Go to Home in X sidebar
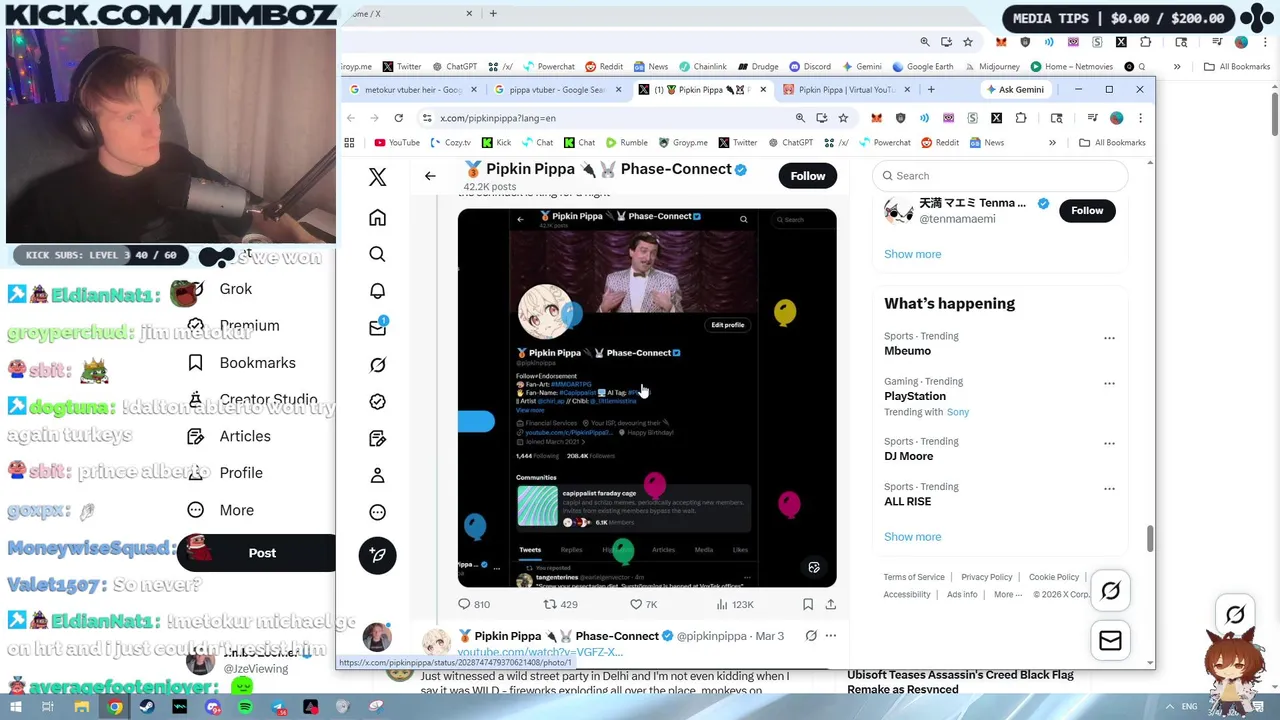The image size is (1280, 720). tap(377, 218)
